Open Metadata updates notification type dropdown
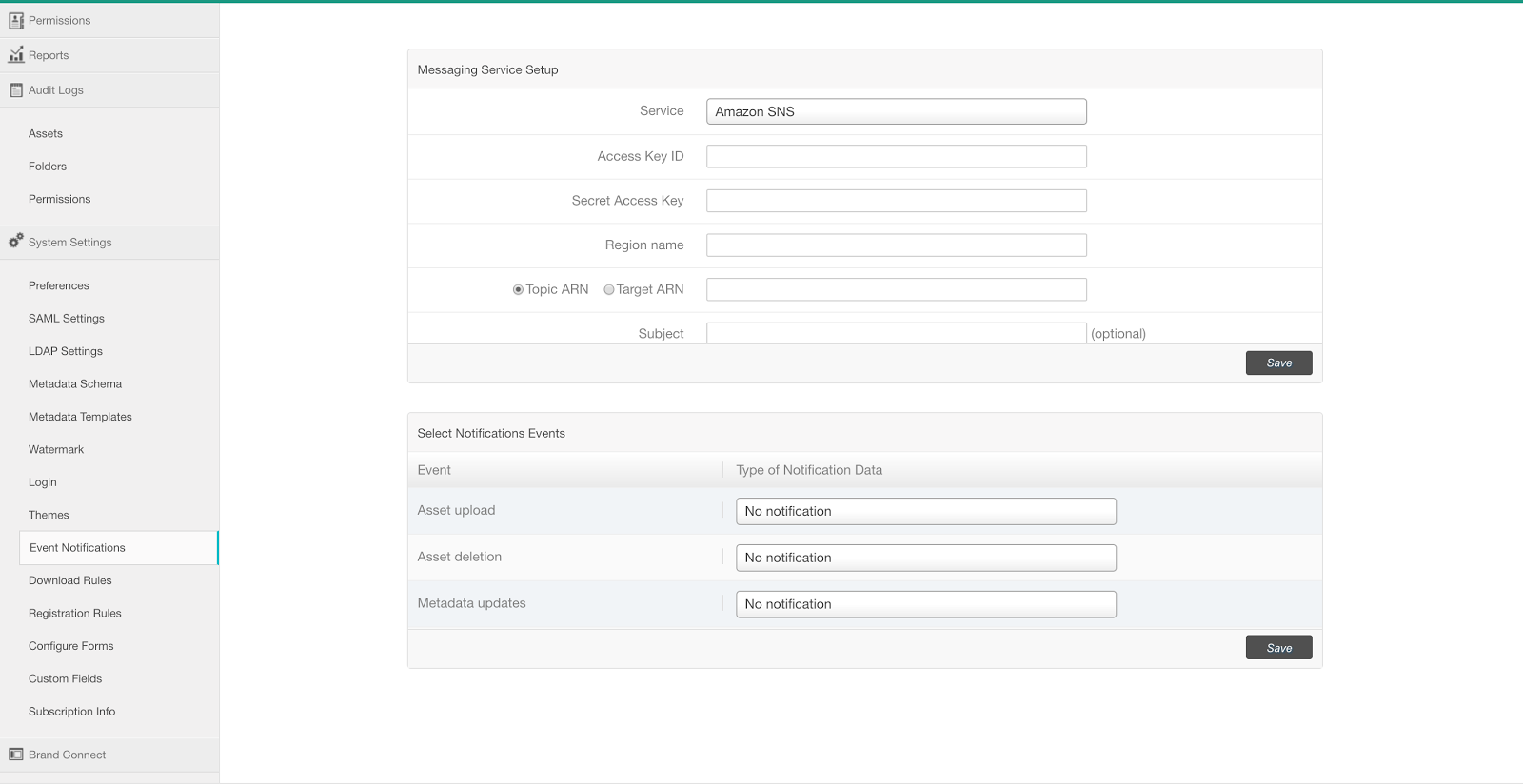This screenshot has height=784, width=1523. click(x=926, y=604)
